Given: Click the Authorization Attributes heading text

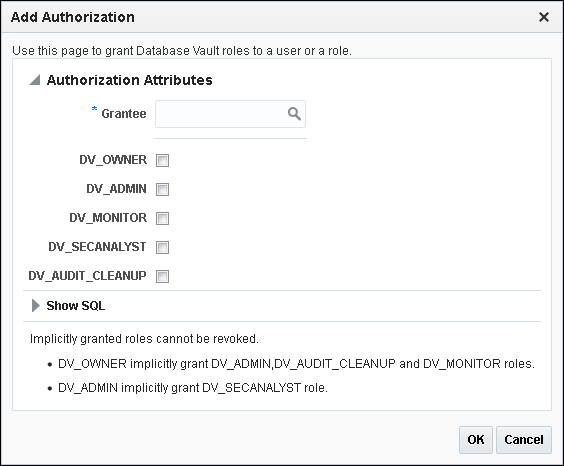Looking at the screenshot, I should coord(129,80).
